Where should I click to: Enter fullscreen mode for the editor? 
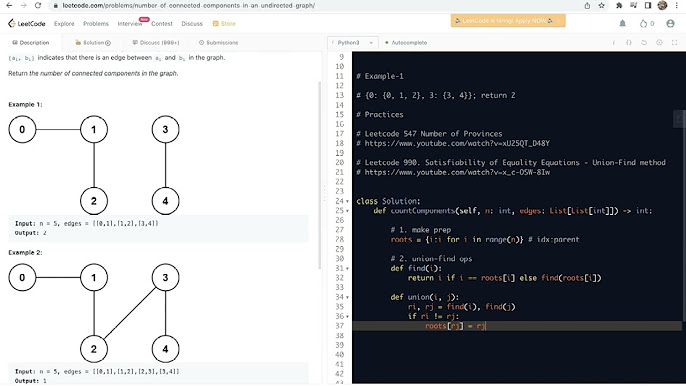click(674, 42)
